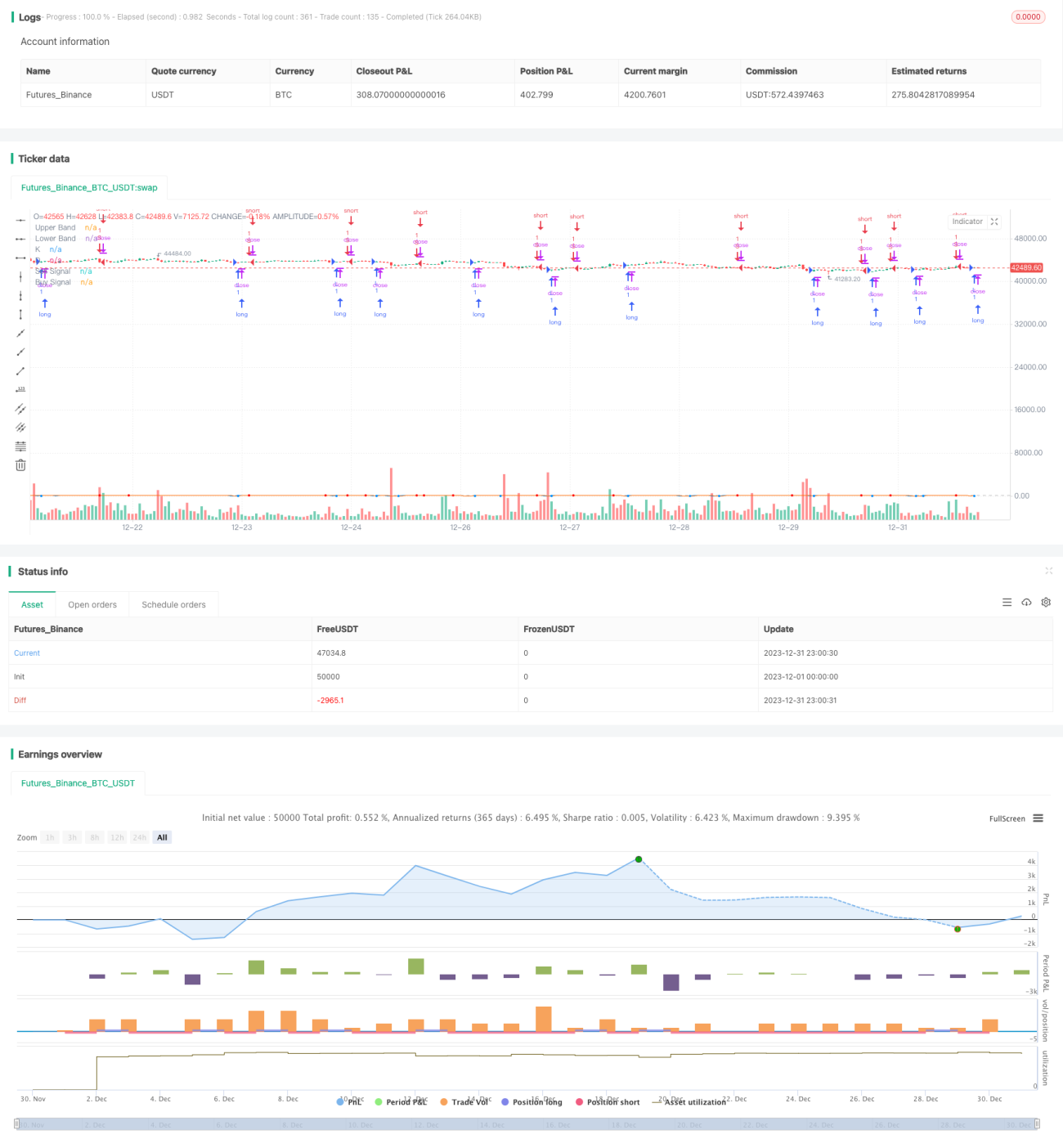Switch to the Schedule orders tab
The image size is (1063, 1148).
(x=173, y=604)
